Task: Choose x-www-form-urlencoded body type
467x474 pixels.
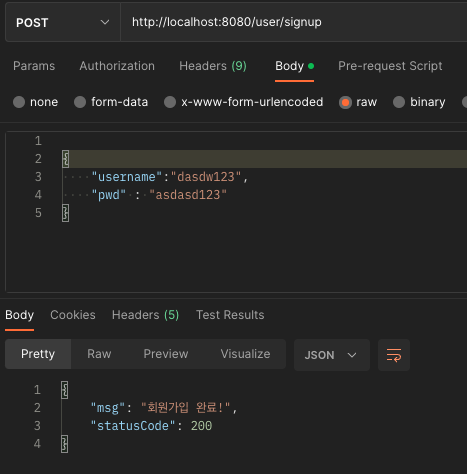Action: point(170,102)
